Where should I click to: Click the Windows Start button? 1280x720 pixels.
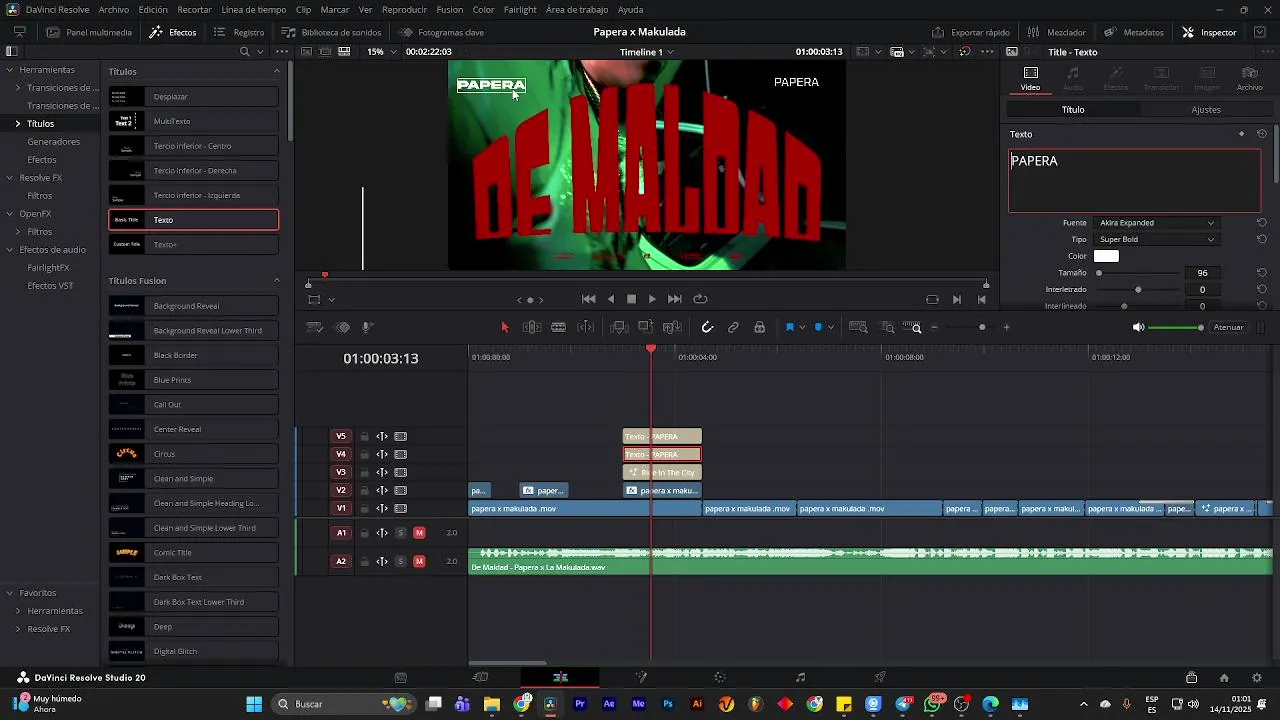[x=254, y=704]
